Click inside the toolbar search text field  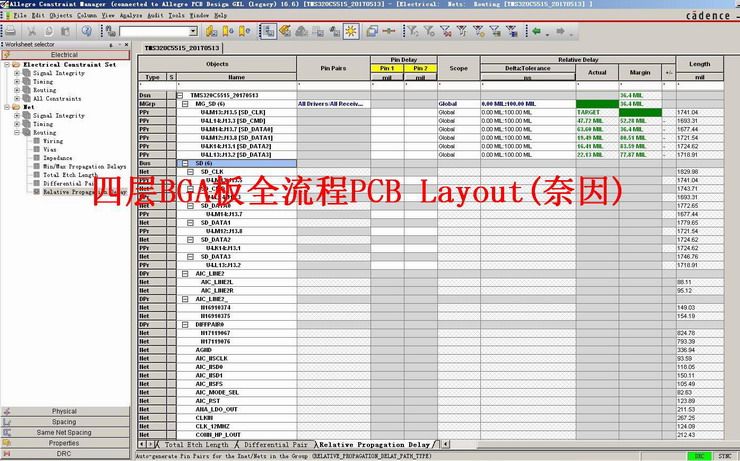[x=154, y=32]
